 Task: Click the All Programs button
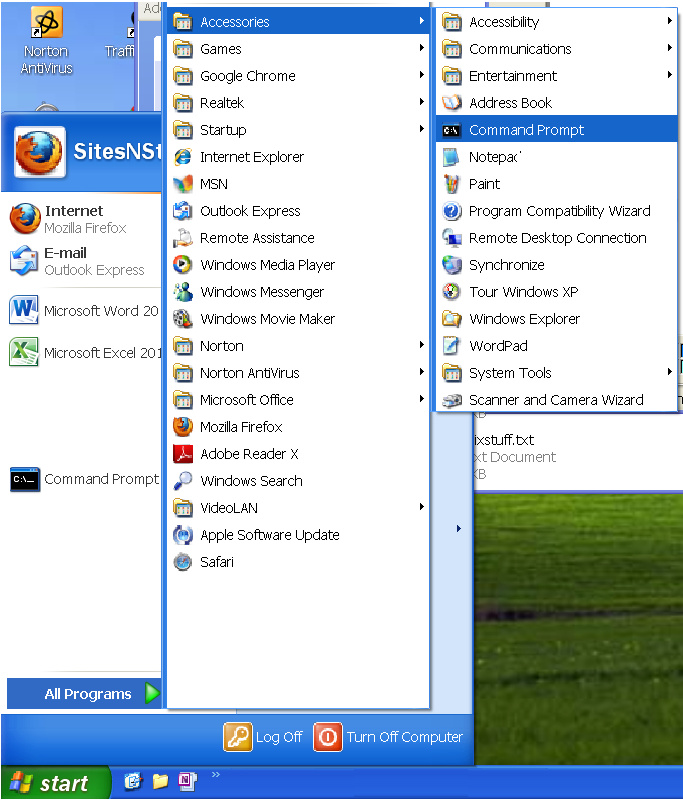coord(84,694)
